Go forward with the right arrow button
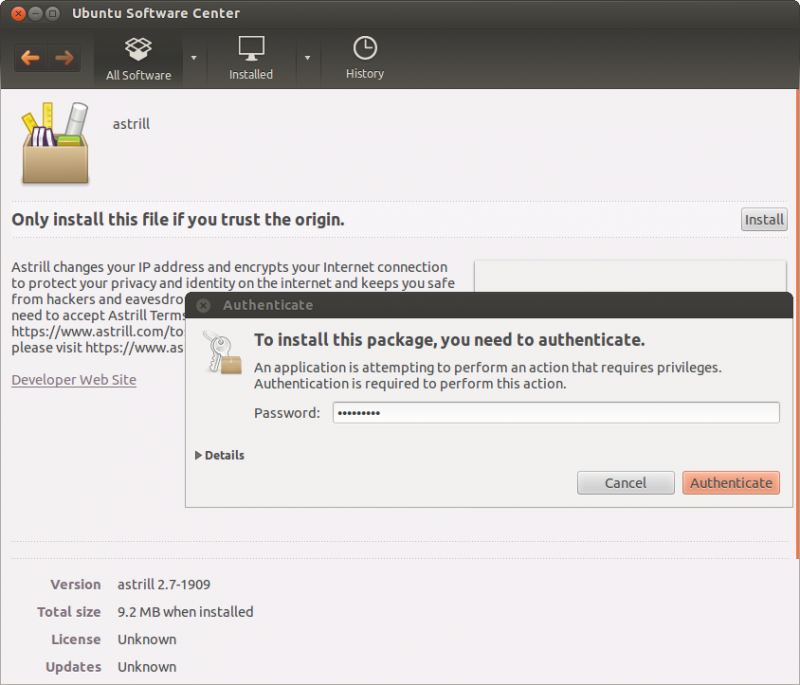 64,58
